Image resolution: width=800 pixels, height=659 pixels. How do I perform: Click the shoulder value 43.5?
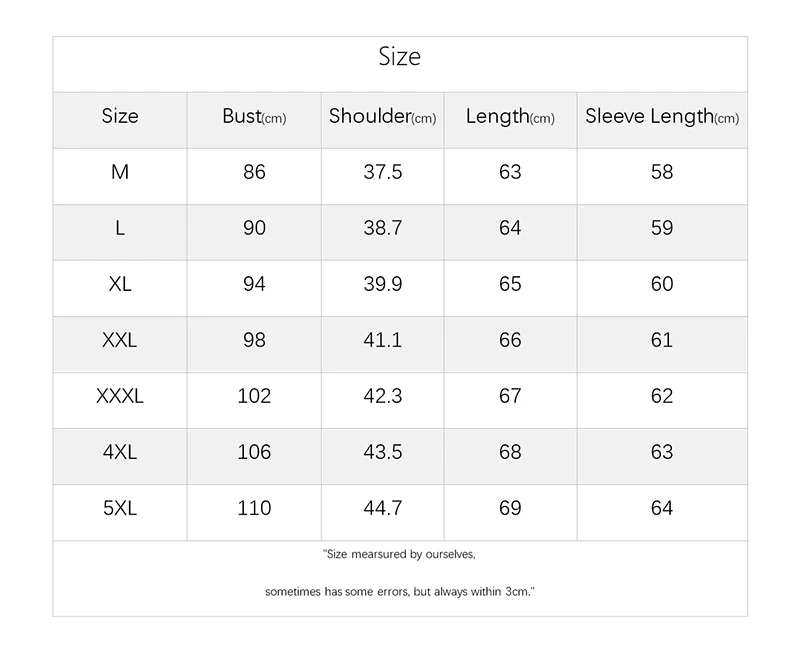[x=383, y=452]
